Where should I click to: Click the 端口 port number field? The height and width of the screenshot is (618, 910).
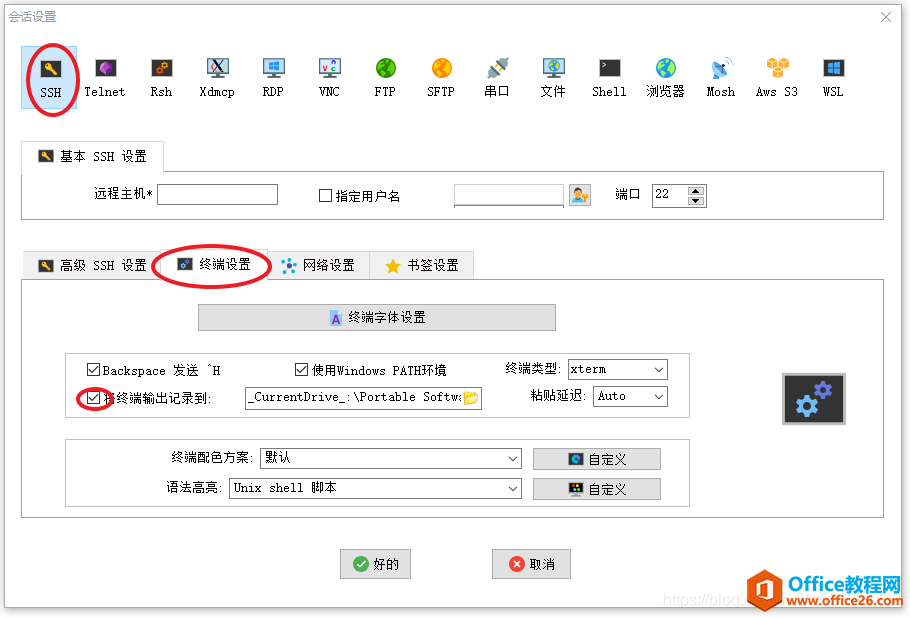click(x=670, y=196)
